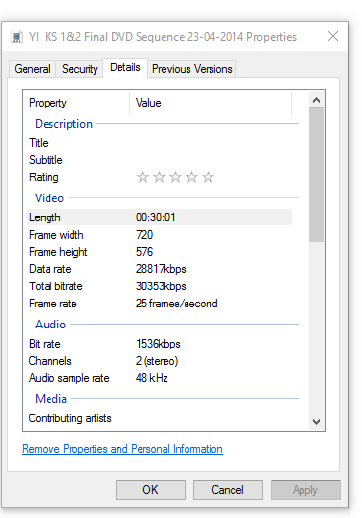Select the Details tab
Screen dimensions: 362x518
point(125,67)
